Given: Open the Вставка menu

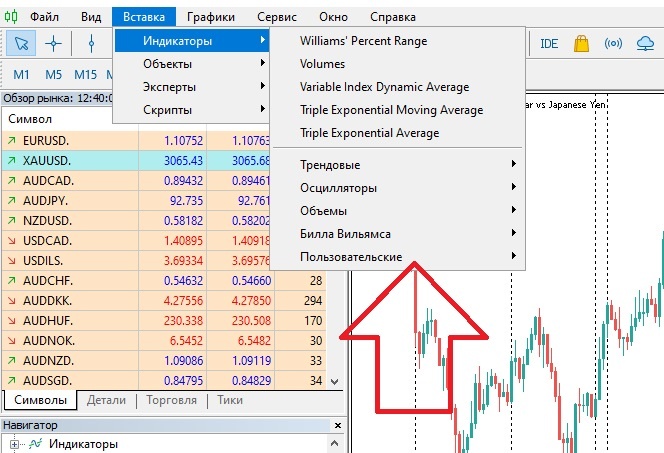Looking at the screenshot, I should [x=144, y=17].
